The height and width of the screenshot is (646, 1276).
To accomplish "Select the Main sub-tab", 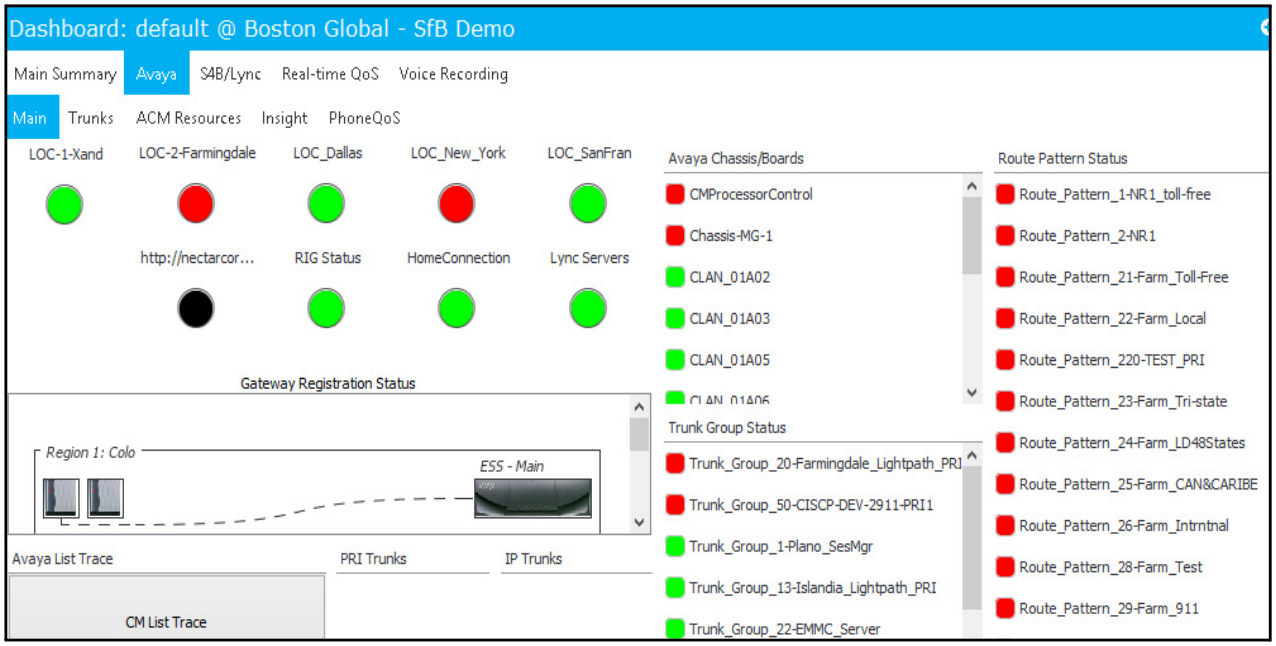I will [30, 118].
